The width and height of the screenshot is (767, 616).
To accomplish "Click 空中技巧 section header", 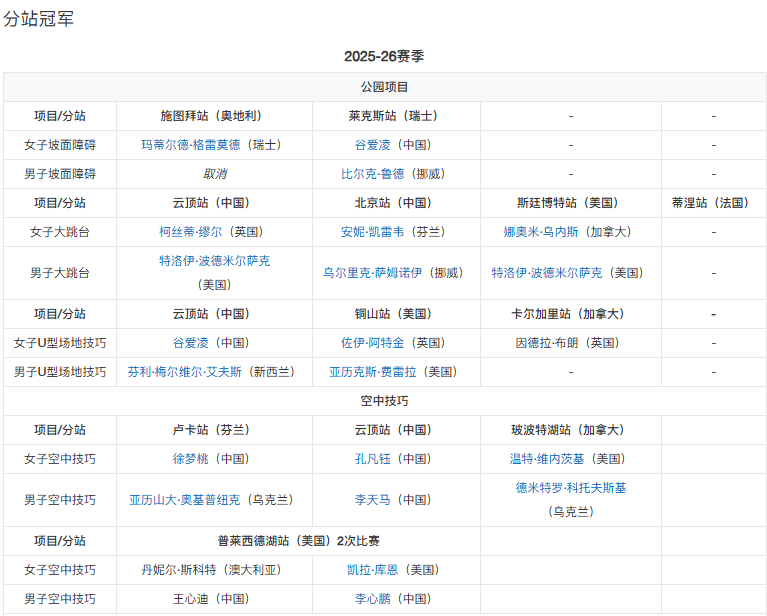I will [384, 401].
